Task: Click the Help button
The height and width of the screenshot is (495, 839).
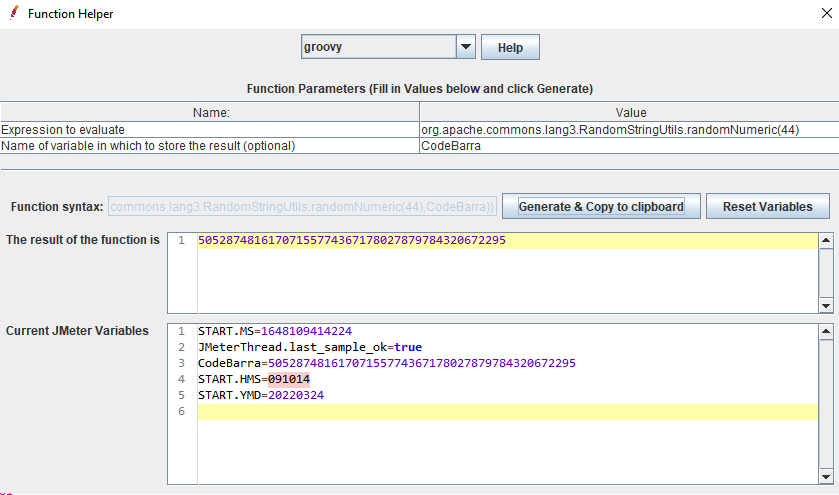Action: 510,47
